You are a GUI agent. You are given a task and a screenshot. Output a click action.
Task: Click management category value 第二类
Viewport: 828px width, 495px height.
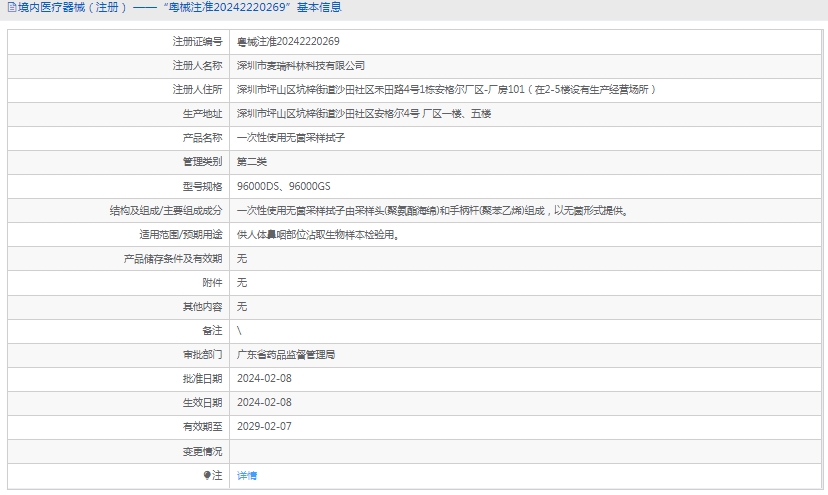pyautogui.click(x=251, y=162)
